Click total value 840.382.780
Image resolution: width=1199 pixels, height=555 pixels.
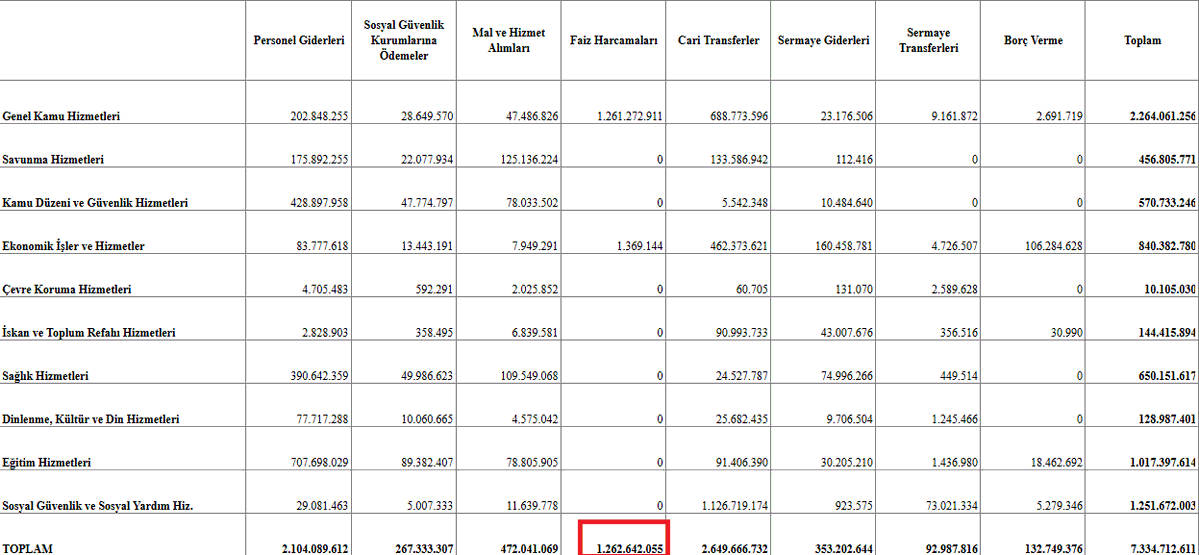pos(1167,246)
